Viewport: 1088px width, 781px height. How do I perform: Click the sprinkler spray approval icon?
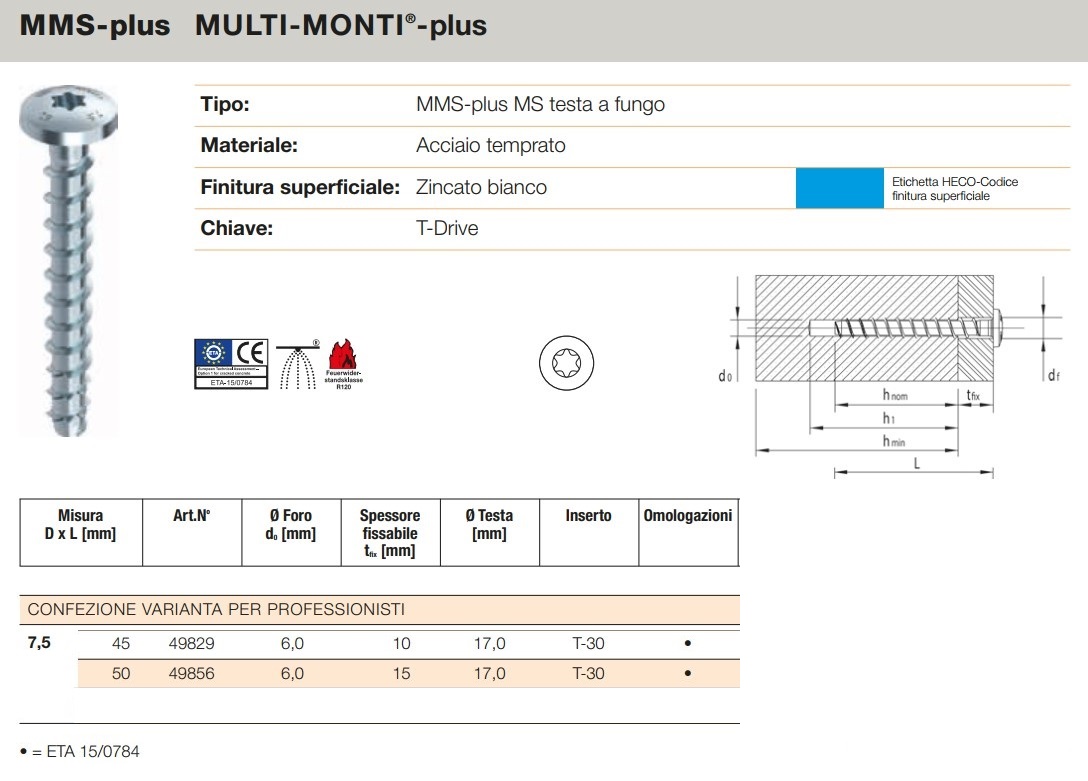(x=298, y=364)
